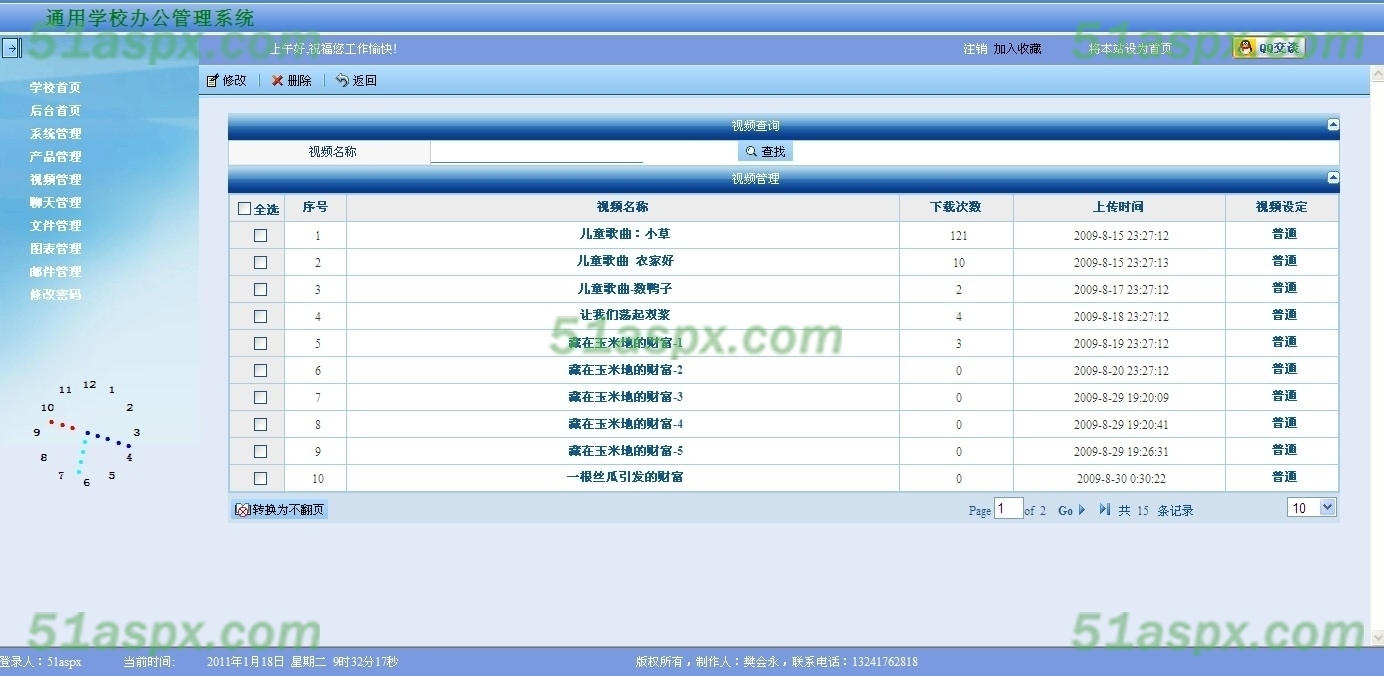Check the box for row 8 藏在玉米地的财富-4
Viewport: 1384px width, 676px height.
click(x=260, y=425)
